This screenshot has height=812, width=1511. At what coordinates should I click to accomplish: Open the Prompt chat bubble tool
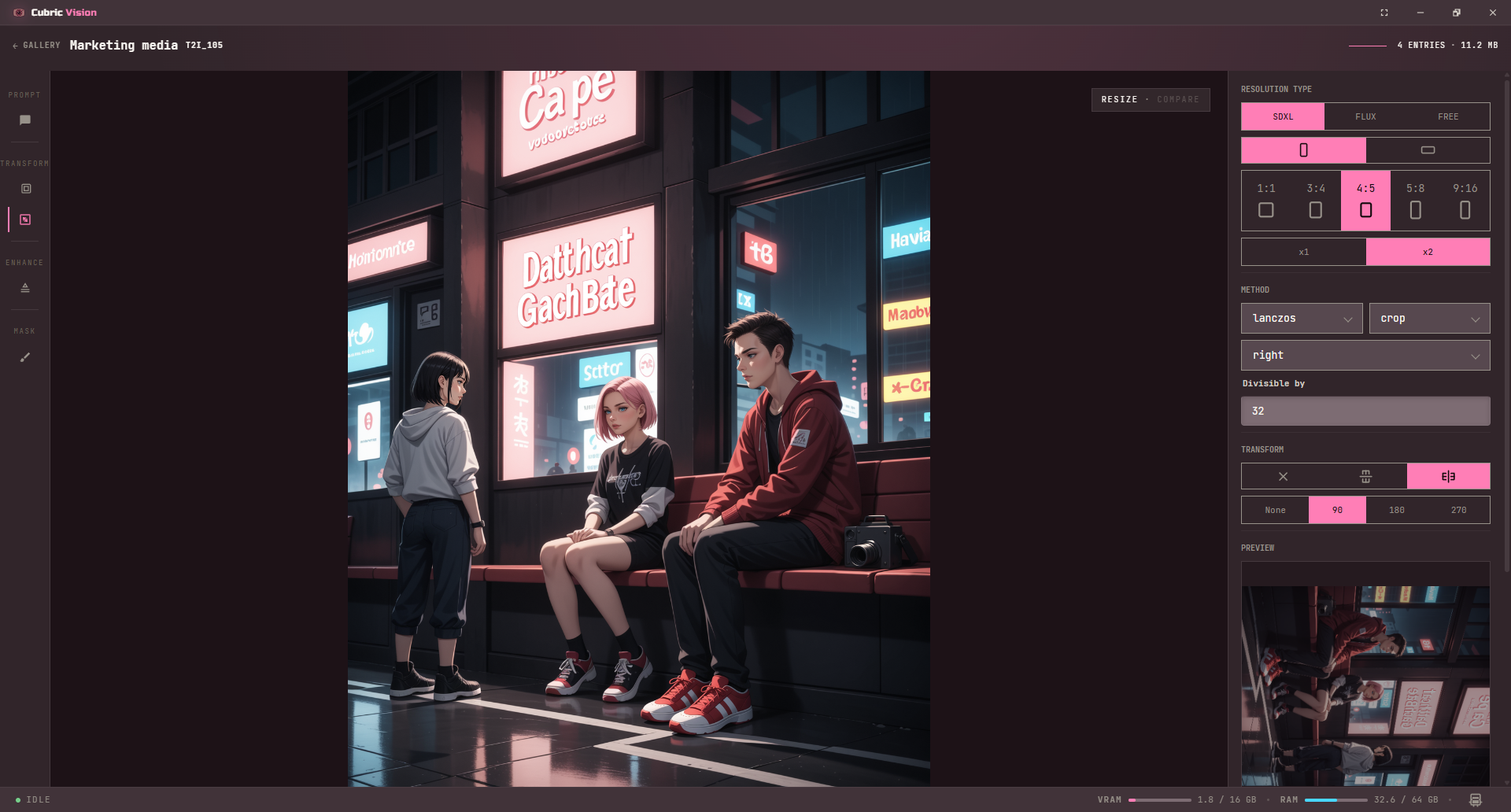coord(25,120)
